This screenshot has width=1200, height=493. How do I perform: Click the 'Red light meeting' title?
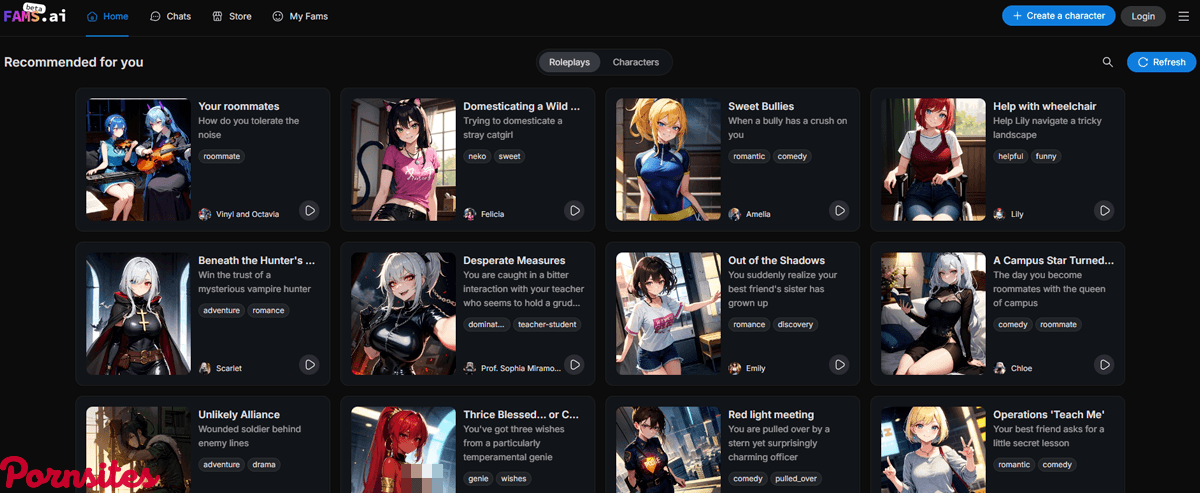tap(770, 414)
